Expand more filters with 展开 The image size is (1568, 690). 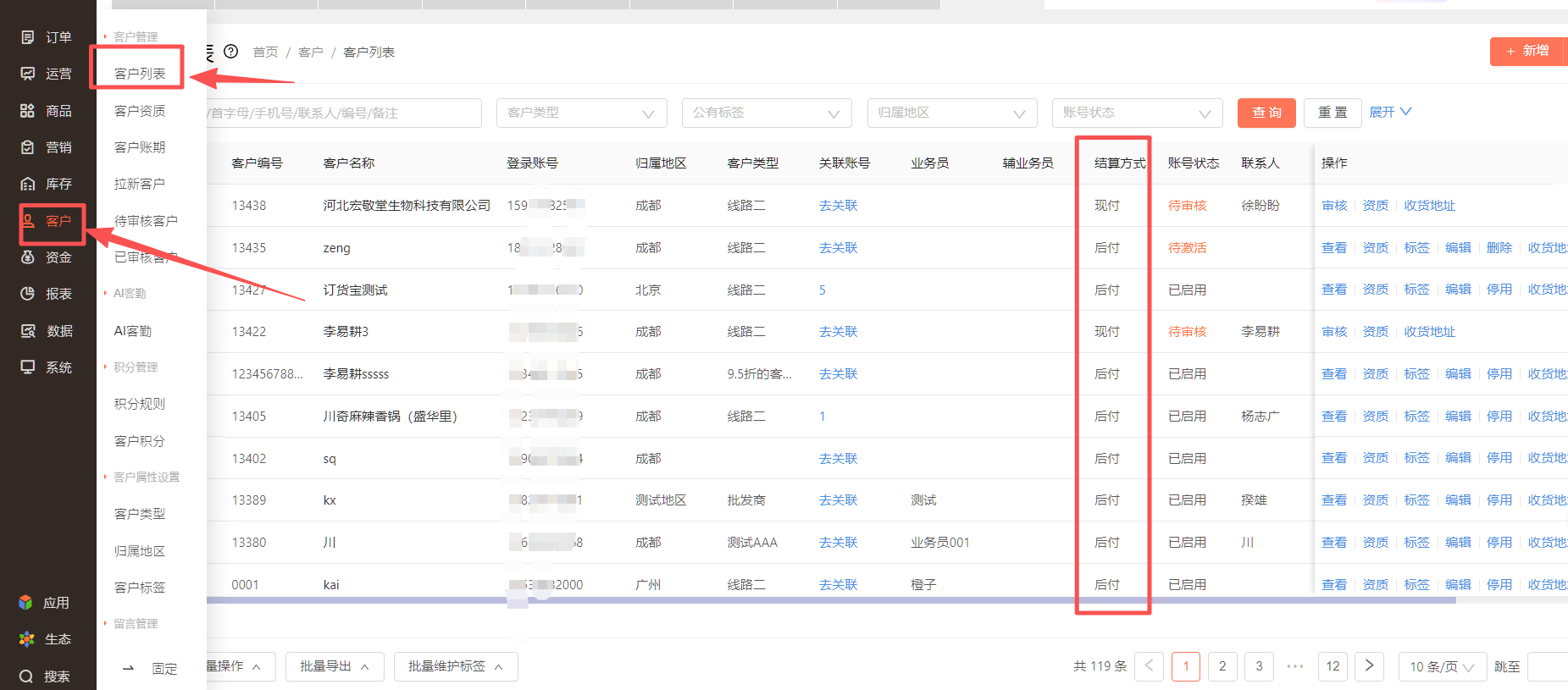point(1390,112)
